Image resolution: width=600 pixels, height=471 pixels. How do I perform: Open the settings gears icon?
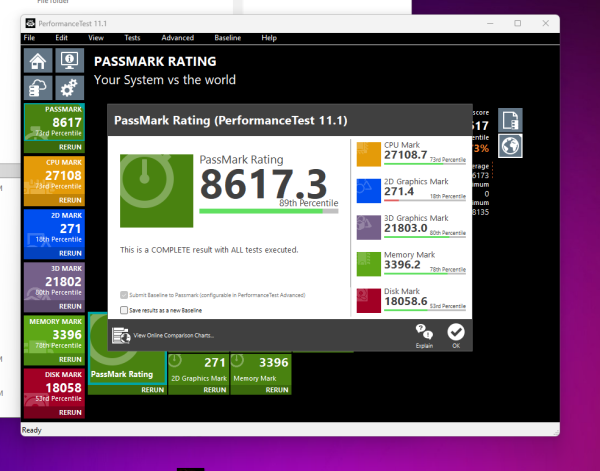pos(69,88)
